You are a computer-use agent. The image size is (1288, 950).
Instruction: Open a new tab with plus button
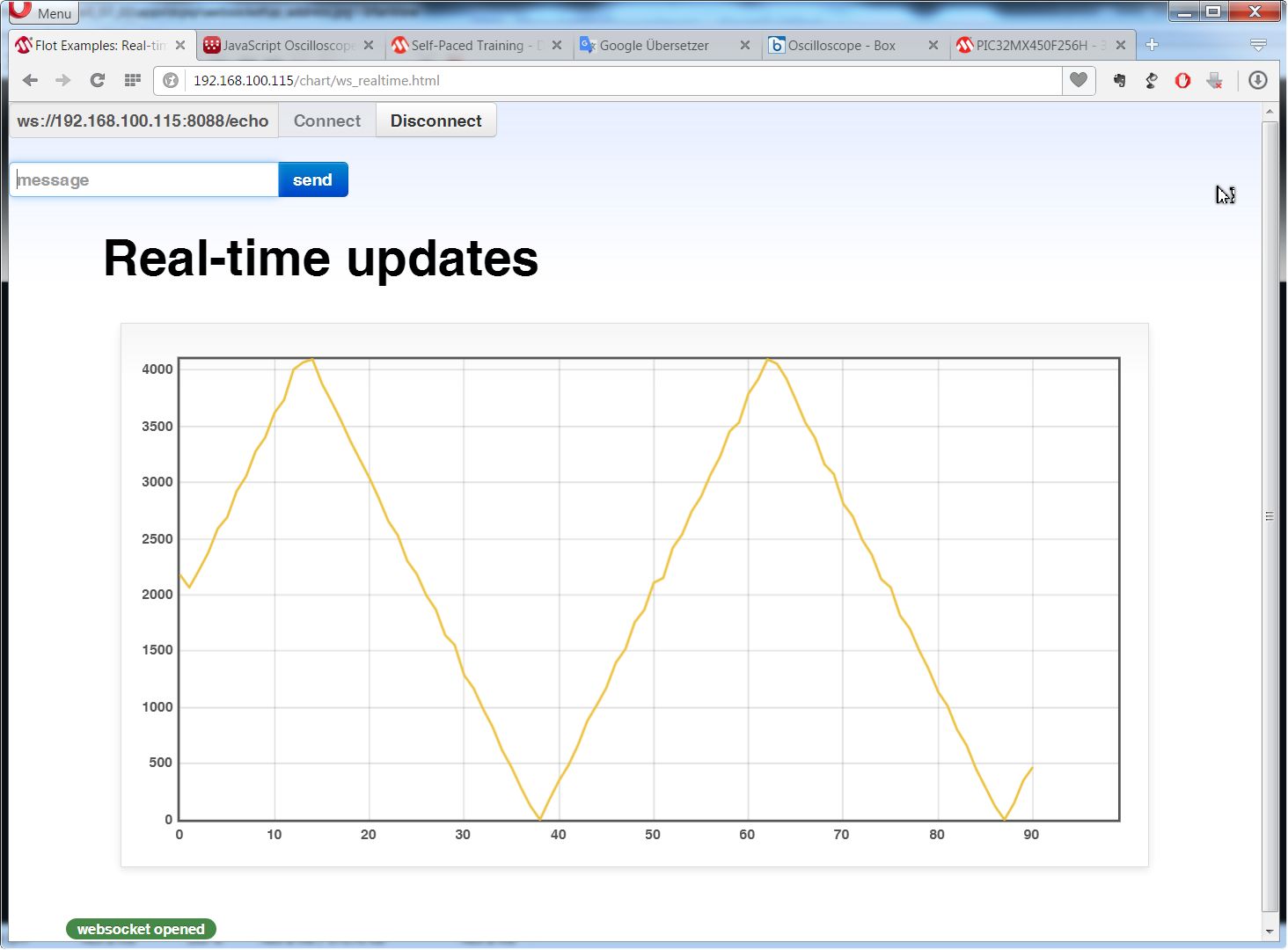1152,45
